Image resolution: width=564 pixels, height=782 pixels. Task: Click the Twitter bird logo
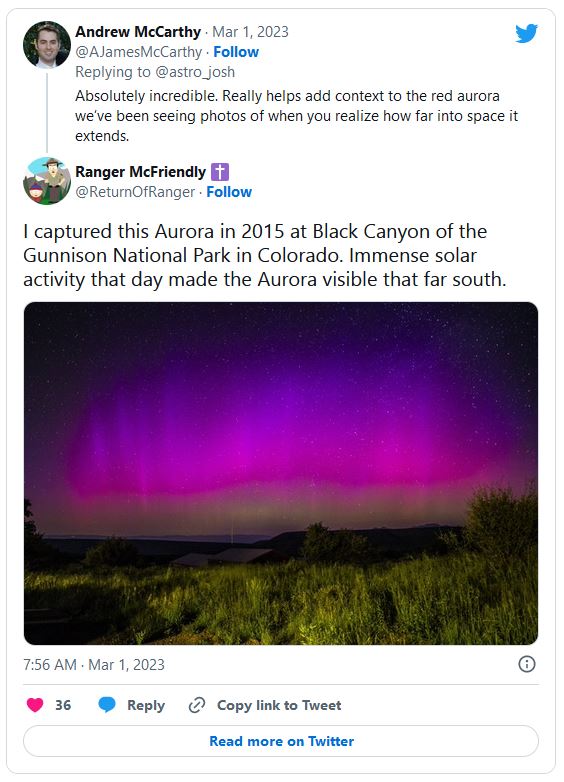click(x=526, y=33)
